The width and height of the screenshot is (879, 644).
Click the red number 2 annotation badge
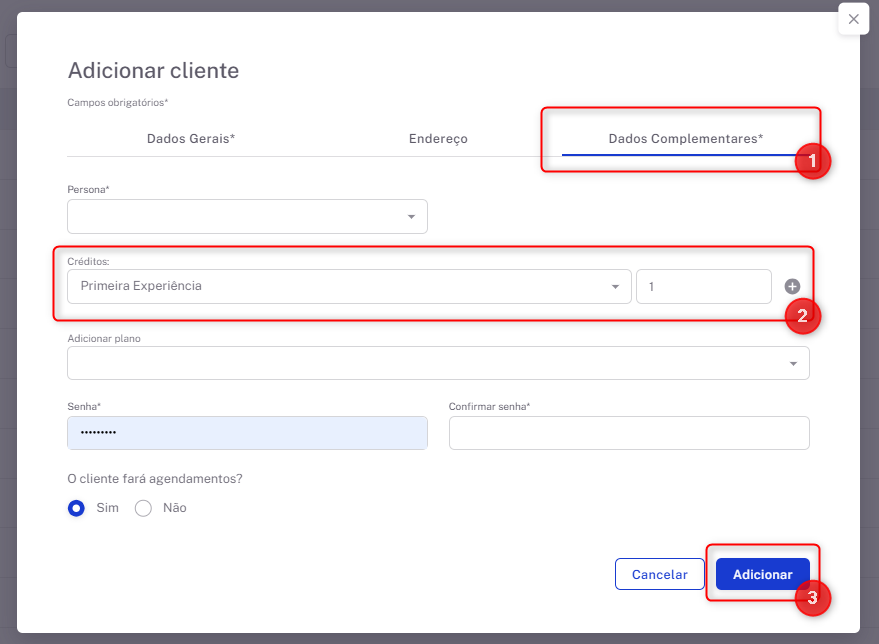pos(802,317)
